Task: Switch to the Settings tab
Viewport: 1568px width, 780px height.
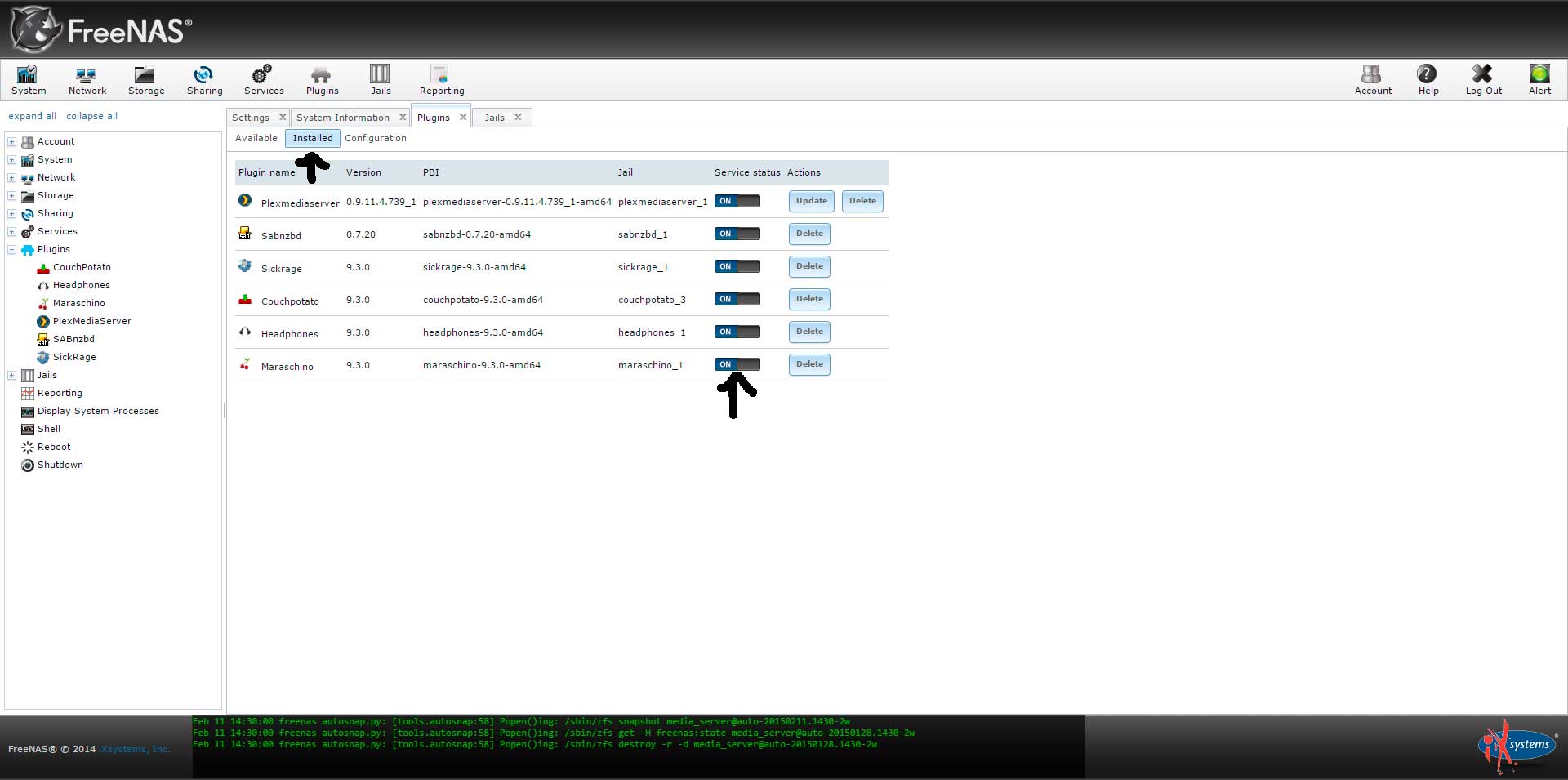Action: click(x=250, y=118)
